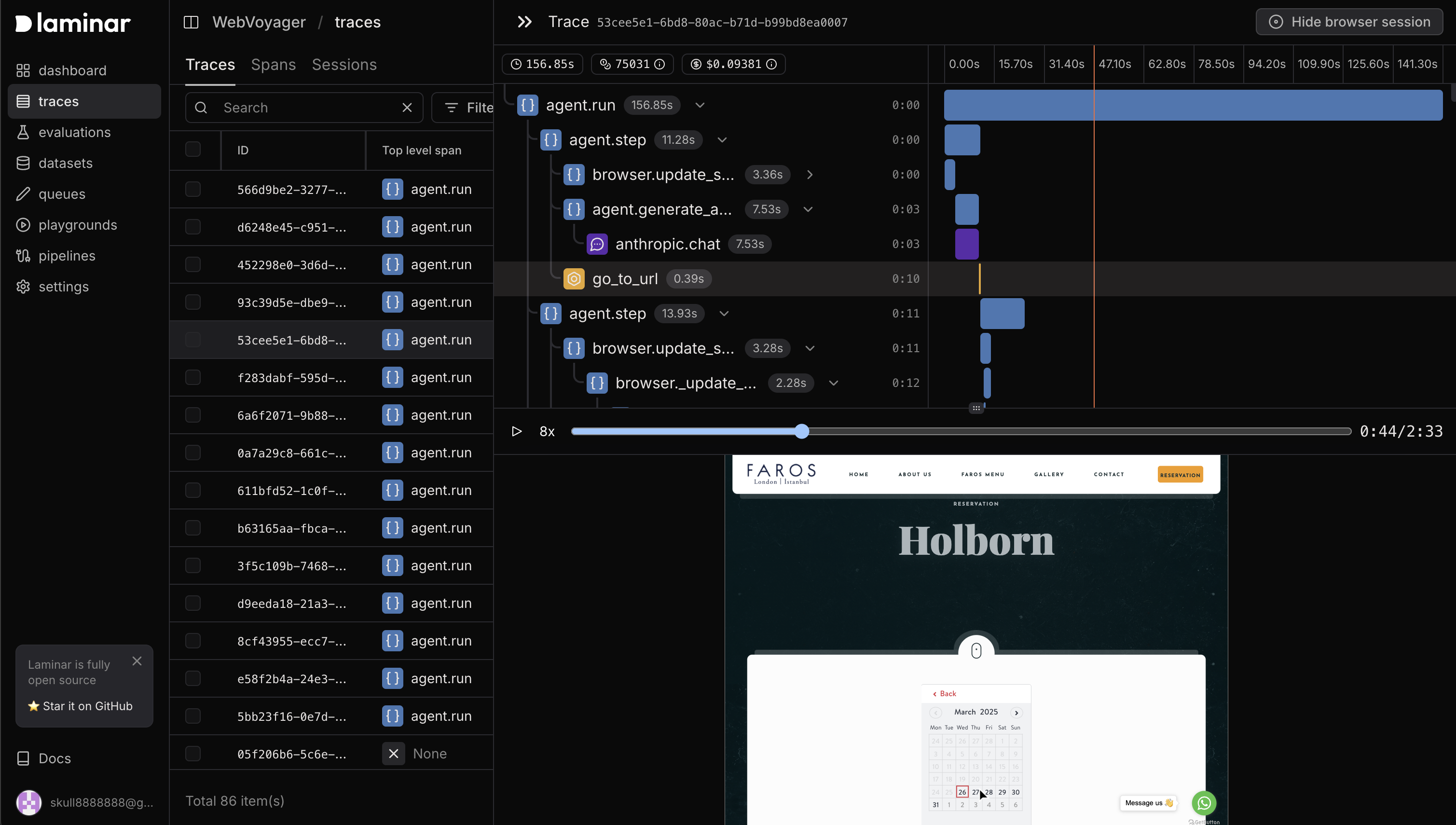Collapse the agent.generate_a span

pos(808,210)
